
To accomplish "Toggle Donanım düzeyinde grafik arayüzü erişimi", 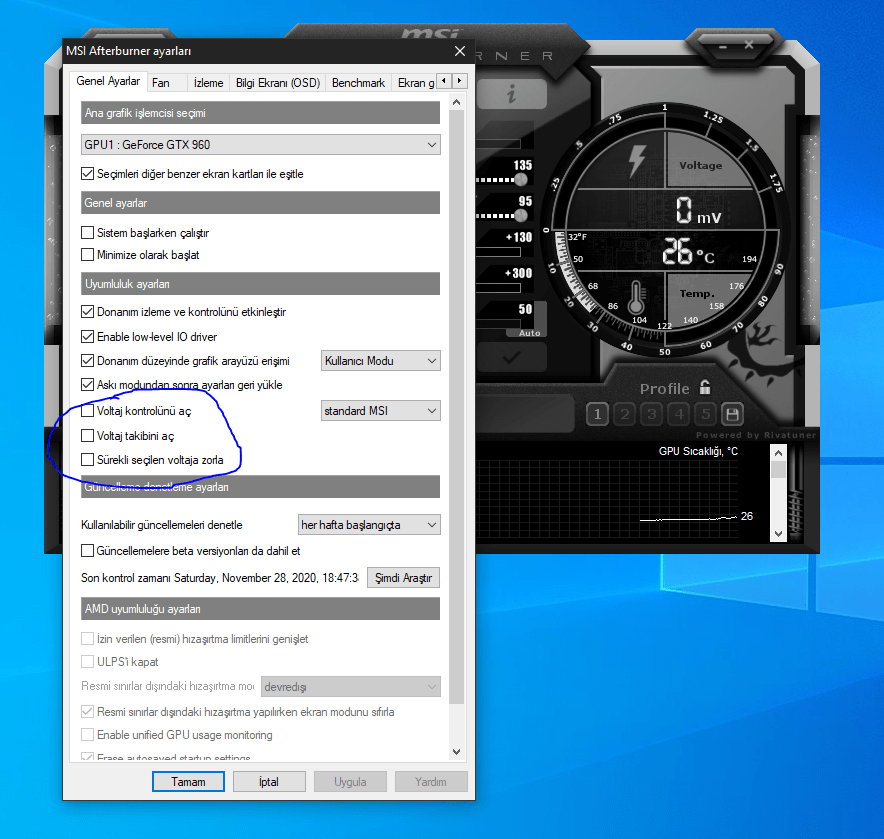I will pos(87,360).
